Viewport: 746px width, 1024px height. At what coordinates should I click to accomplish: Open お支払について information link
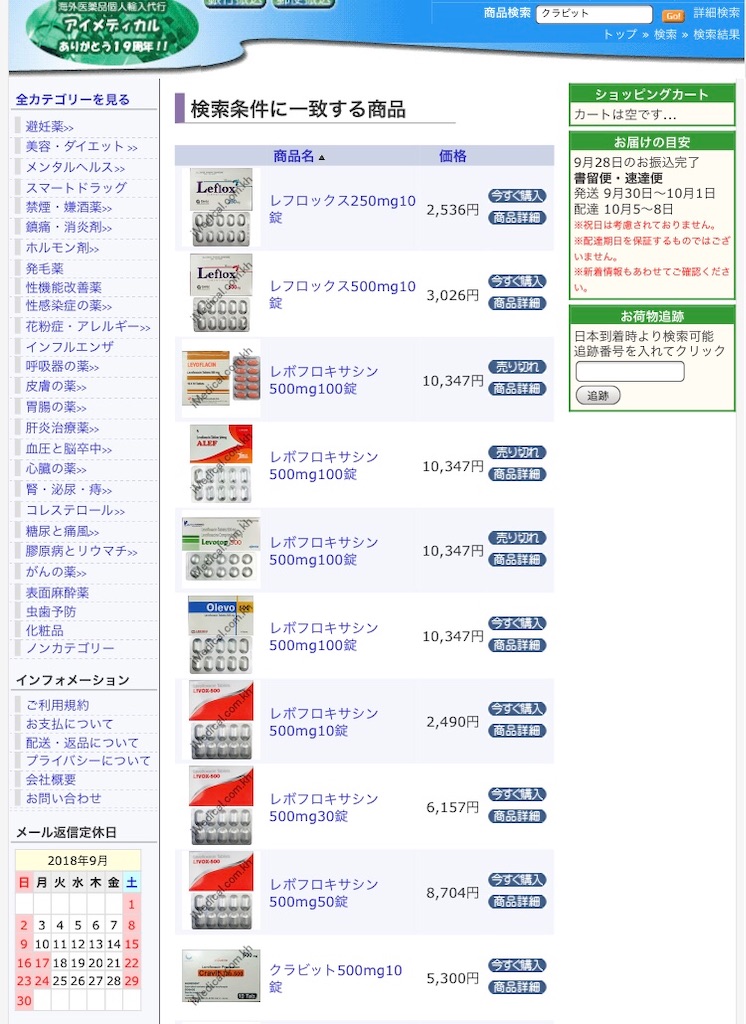(69, 724)
